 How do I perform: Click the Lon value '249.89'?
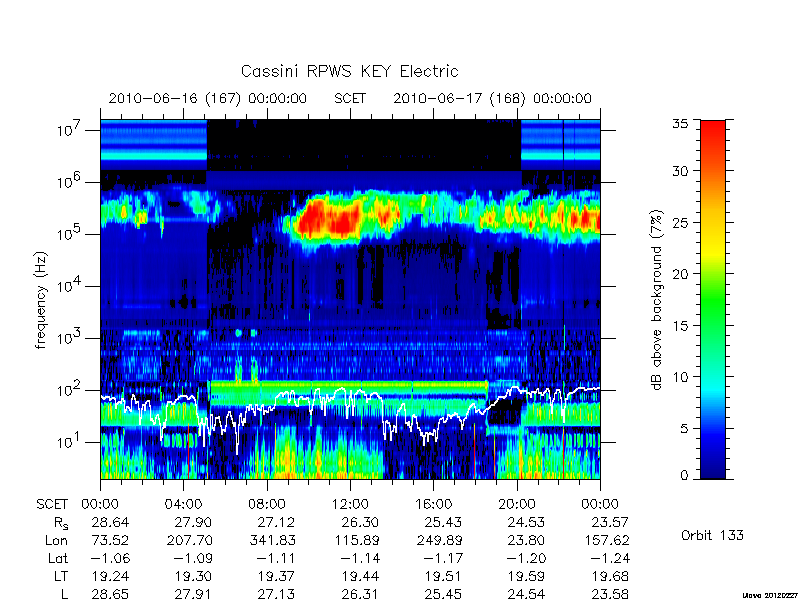click(x=439, y=540)
